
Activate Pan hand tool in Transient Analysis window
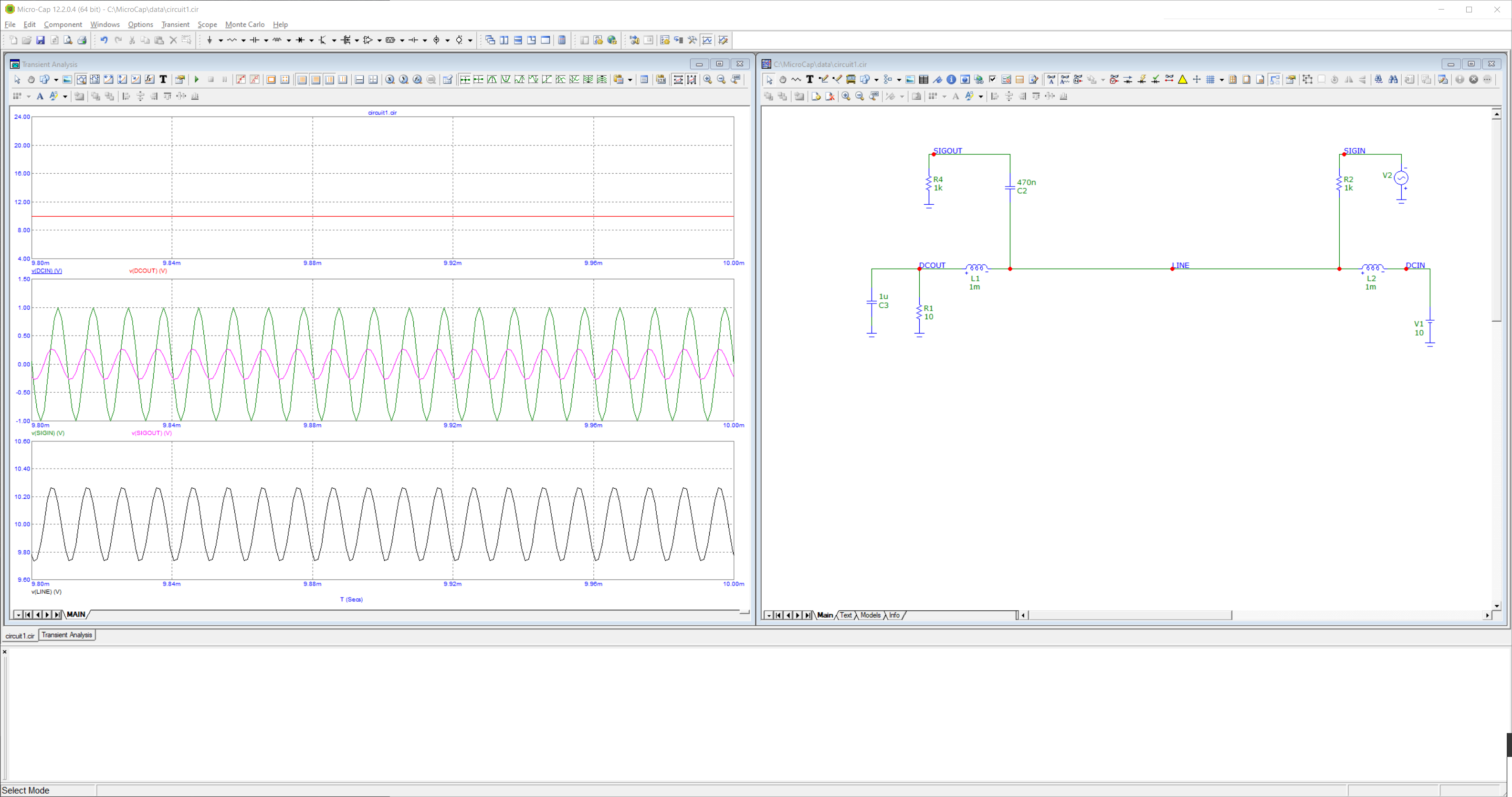tap(31, 79)
